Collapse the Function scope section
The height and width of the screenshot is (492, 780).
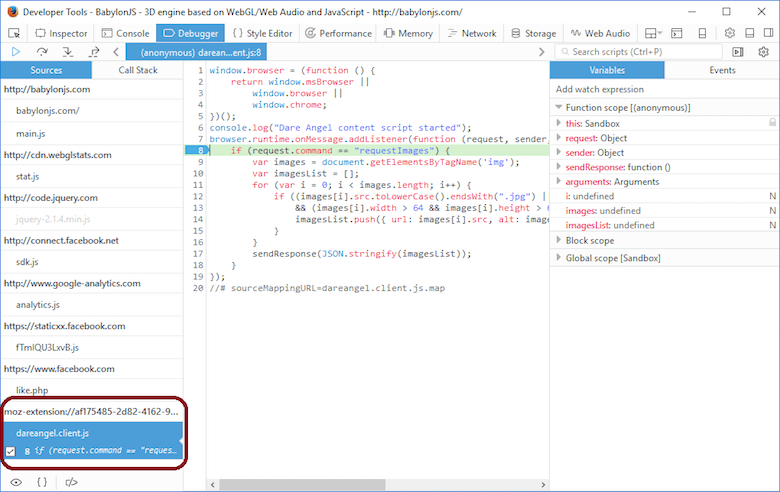pyautogui.click(x=558, y=107)
